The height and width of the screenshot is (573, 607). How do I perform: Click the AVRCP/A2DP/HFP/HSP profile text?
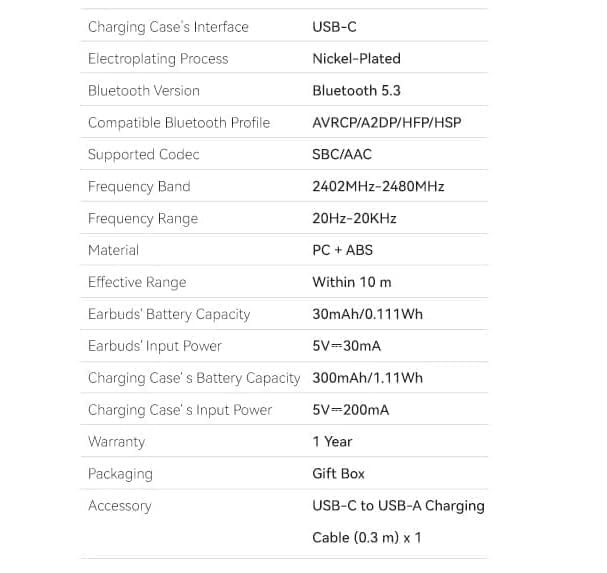(x=387, y=123)
